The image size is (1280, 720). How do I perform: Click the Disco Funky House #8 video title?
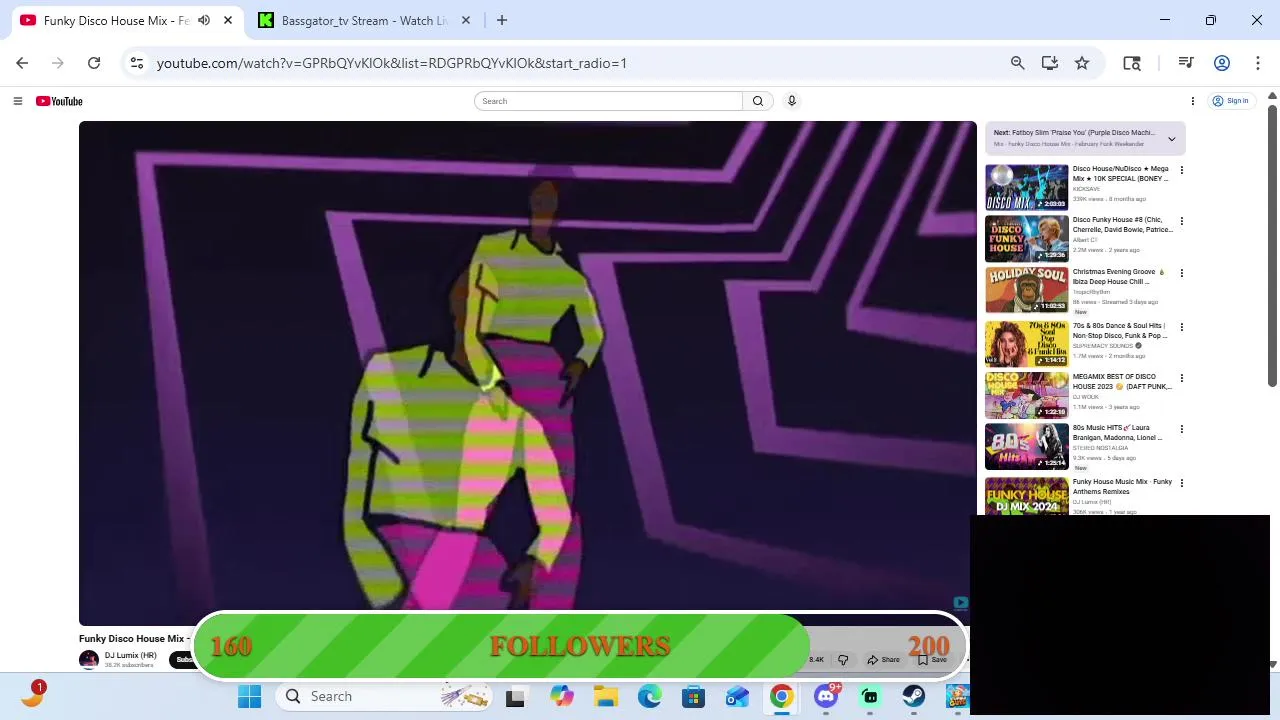[1122, 225]
